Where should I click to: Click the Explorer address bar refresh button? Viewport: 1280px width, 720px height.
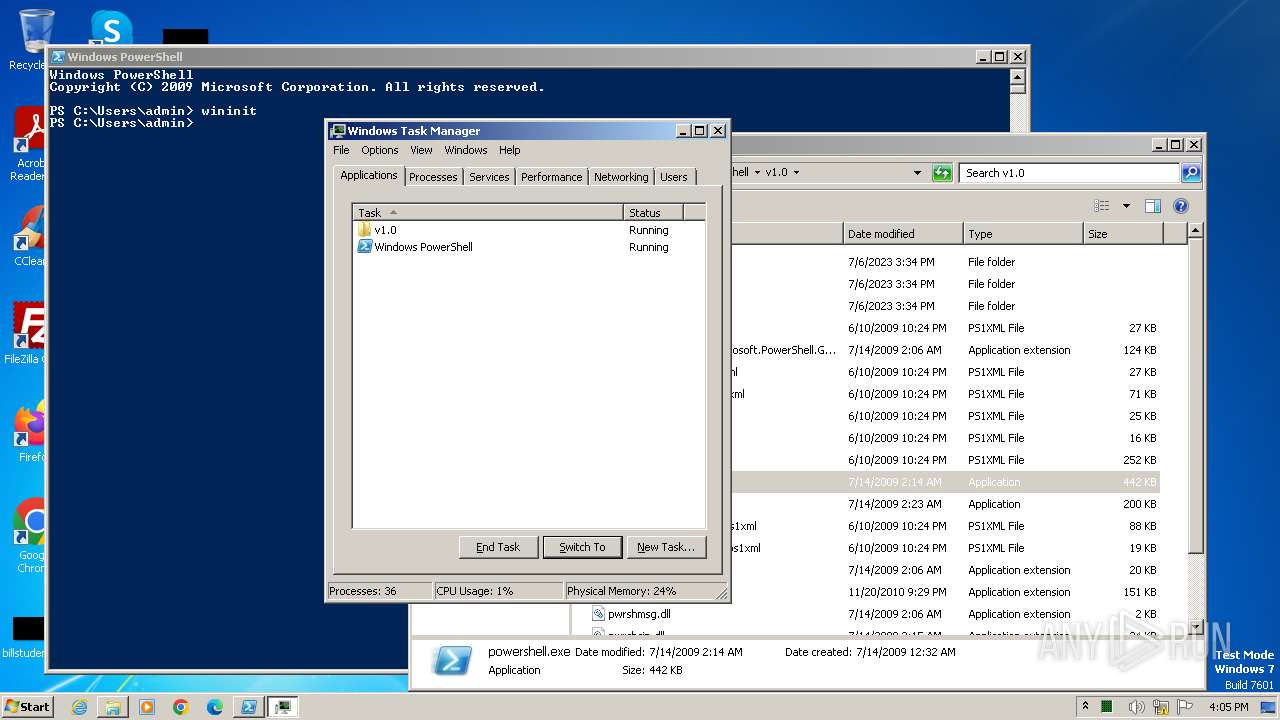(x=942, y=173)
